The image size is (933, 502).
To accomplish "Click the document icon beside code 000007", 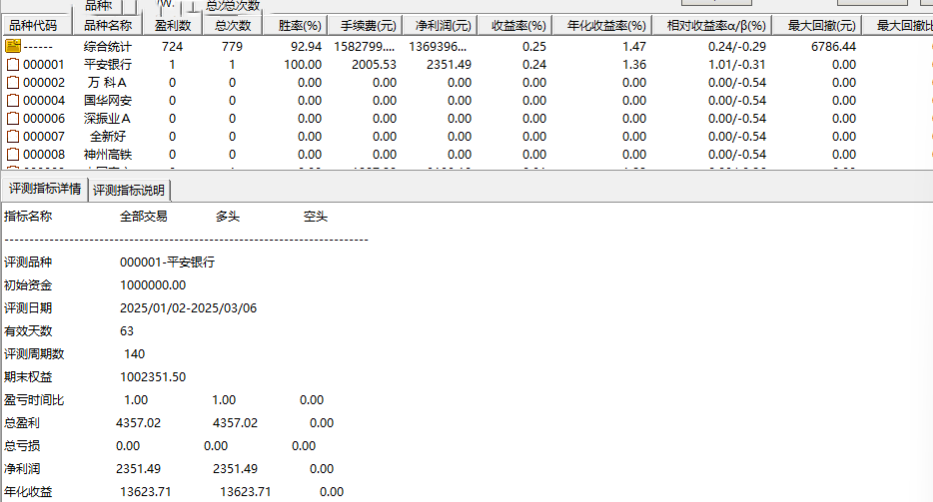I will pyautogui.click(x=13, y=137).
